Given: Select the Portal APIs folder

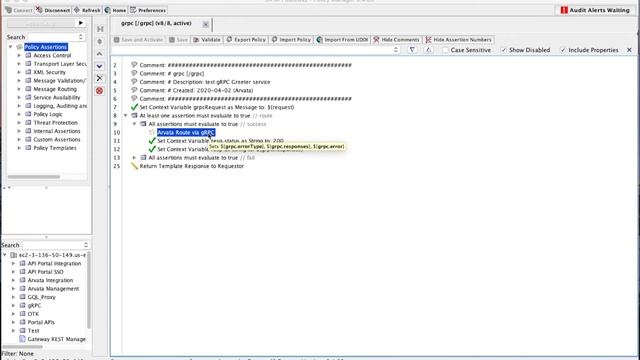Looking at the screenshot, I should (x=41, y=322).
